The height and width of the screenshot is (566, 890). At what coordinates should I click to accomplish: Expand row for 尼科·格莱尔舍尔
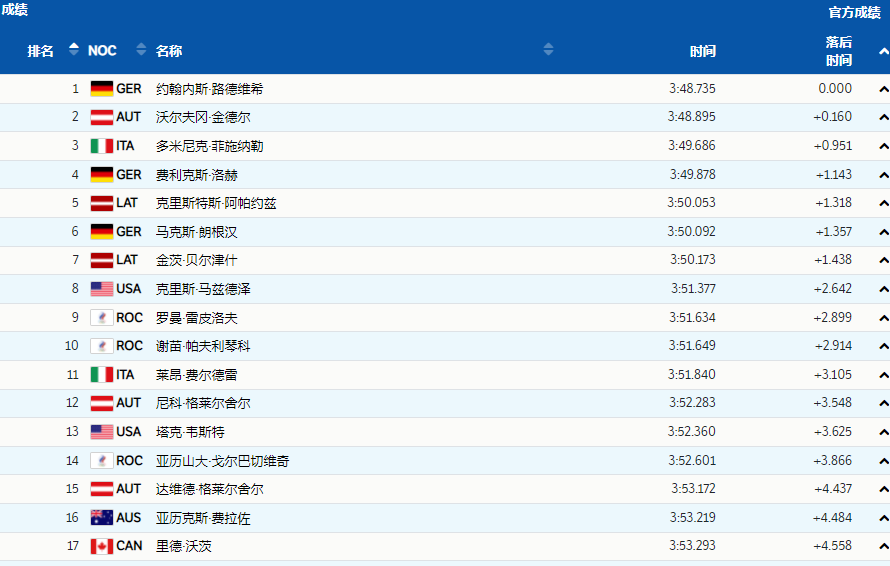point(883,404)
